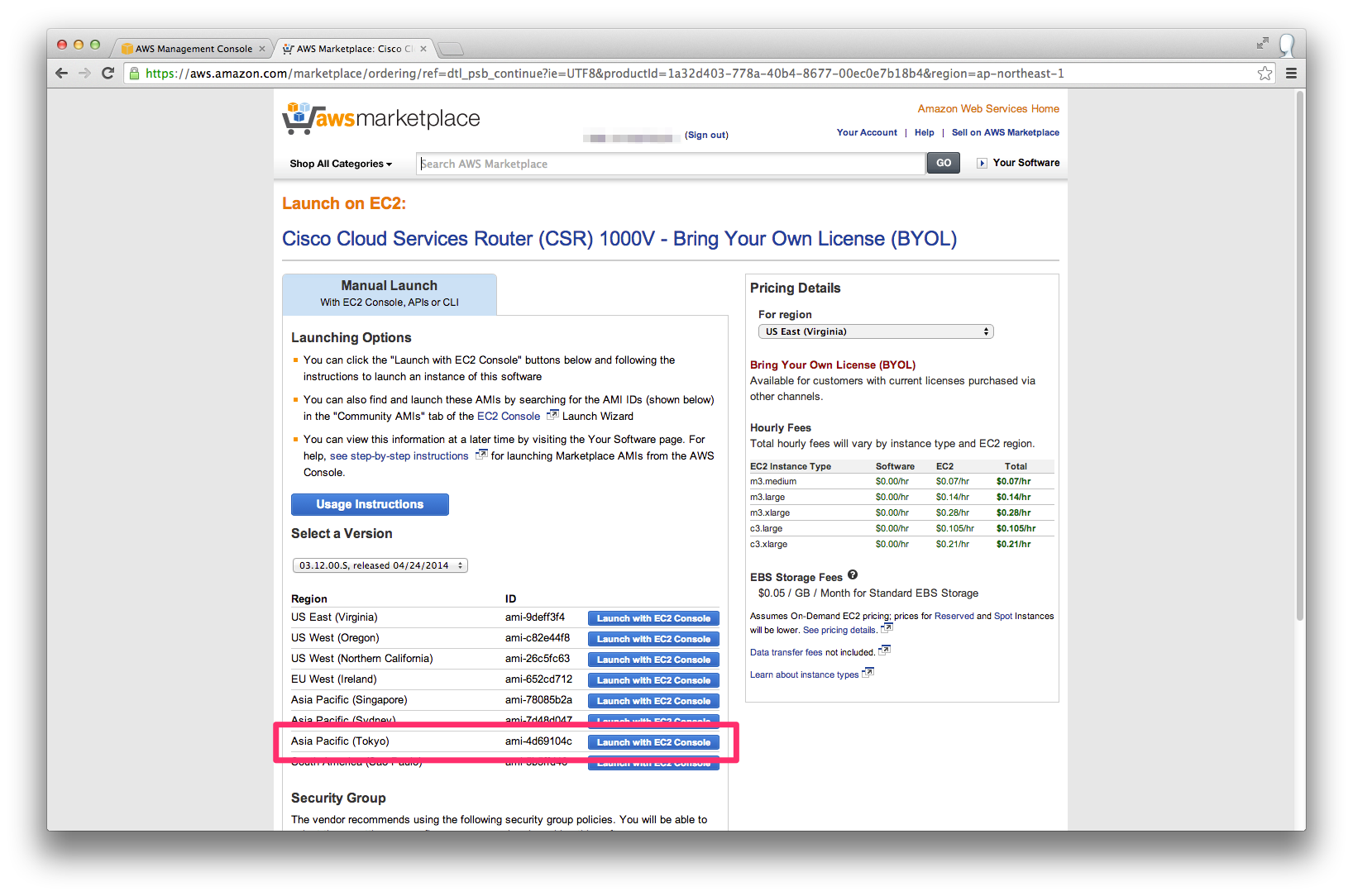The height and width of the screenshot is (896, 1353).
Task: Change the pricing region from US East (Virginia)
Action: (875, 331)
